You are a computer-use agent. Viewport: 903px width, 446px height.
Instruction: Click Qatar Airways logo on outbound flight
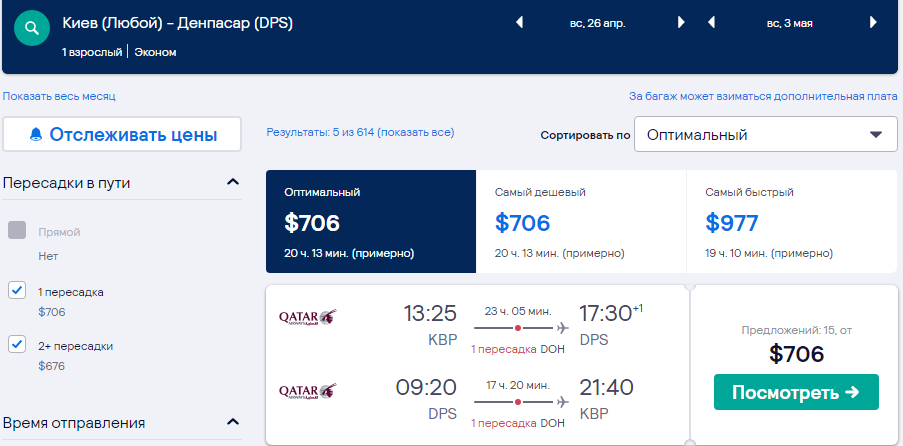(308, 316)
